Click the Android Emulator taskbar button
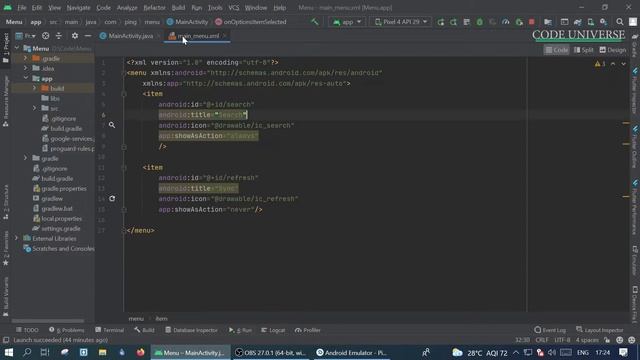Image resolution: width=640 pixels, height=360 pixels. pos(351,352)
